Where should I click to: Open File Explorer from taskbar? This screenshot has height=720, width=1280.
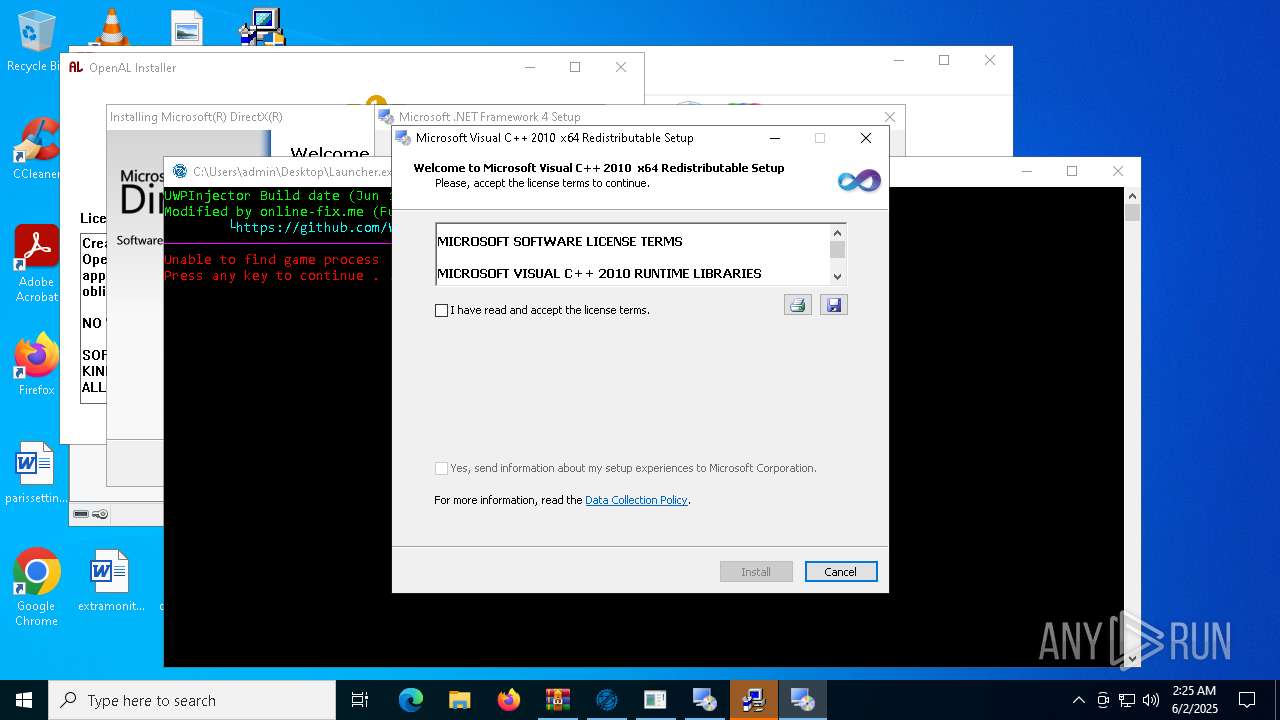460,700
